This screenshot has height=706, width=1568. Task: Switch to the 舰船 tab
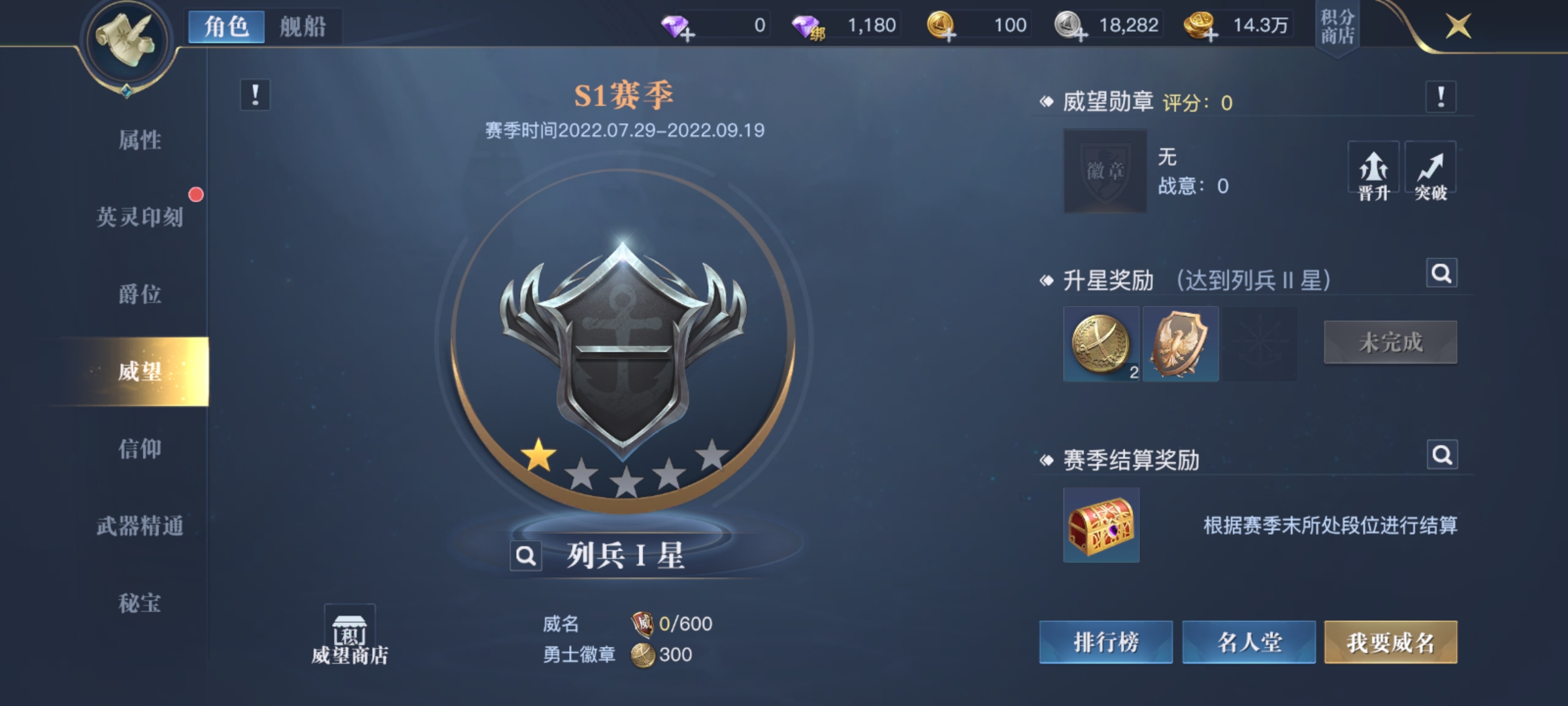[302, 27]
